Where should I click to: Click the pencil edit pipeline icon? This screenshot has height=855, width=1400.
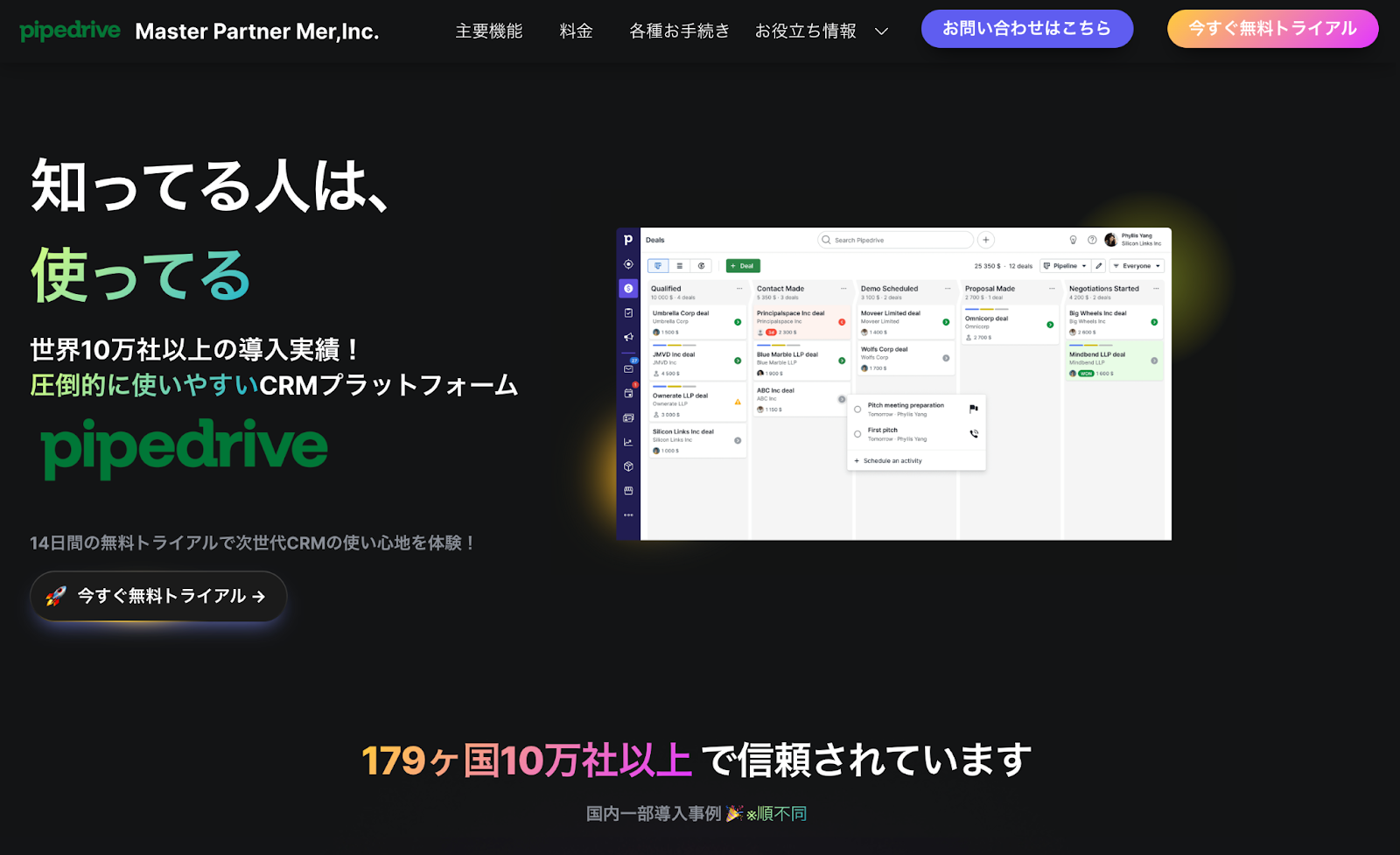1099,266
